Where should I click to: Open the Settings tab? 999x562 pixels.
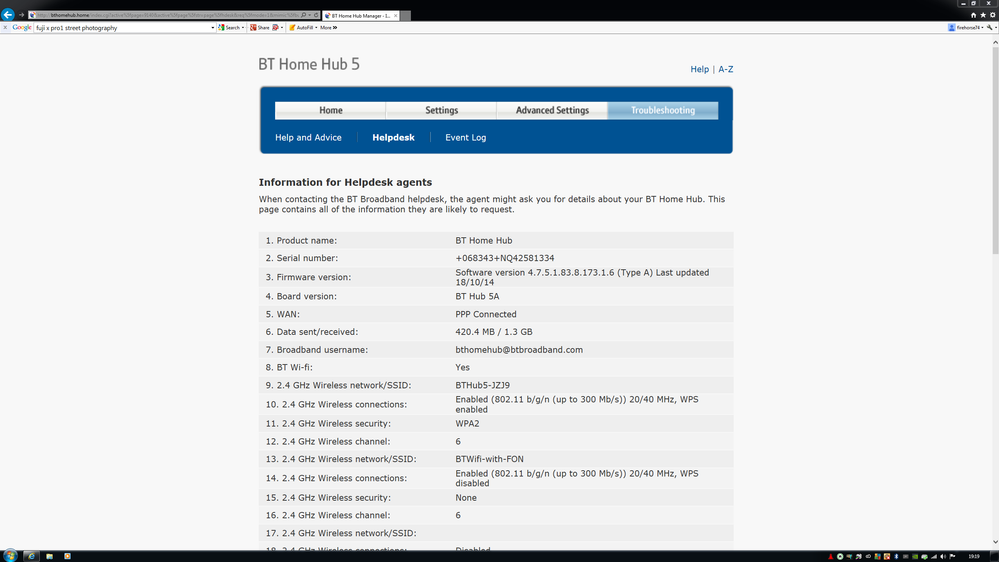442,110
